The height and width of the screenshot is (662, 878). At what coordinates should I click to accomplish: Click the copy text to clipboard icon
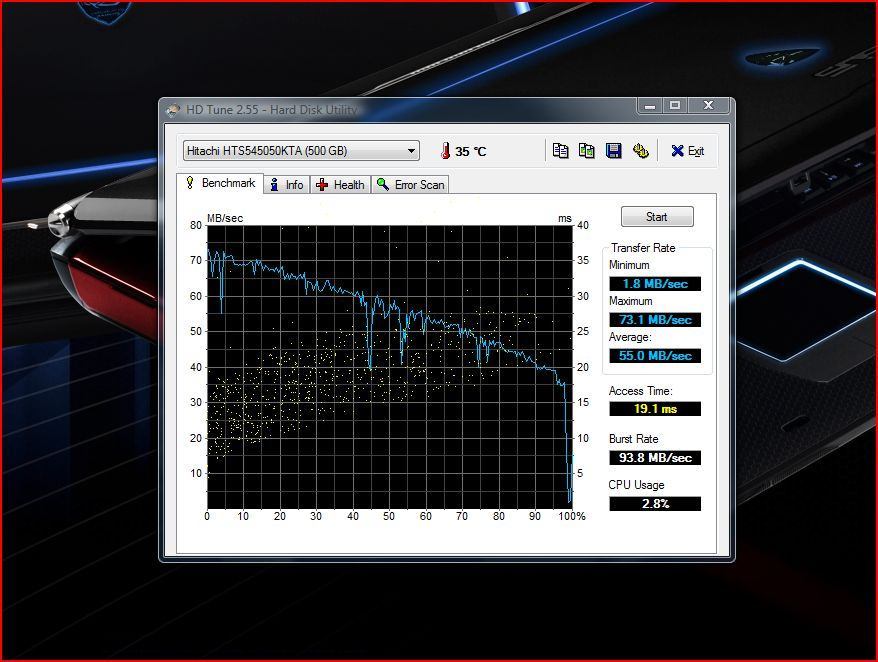point(560,151)
